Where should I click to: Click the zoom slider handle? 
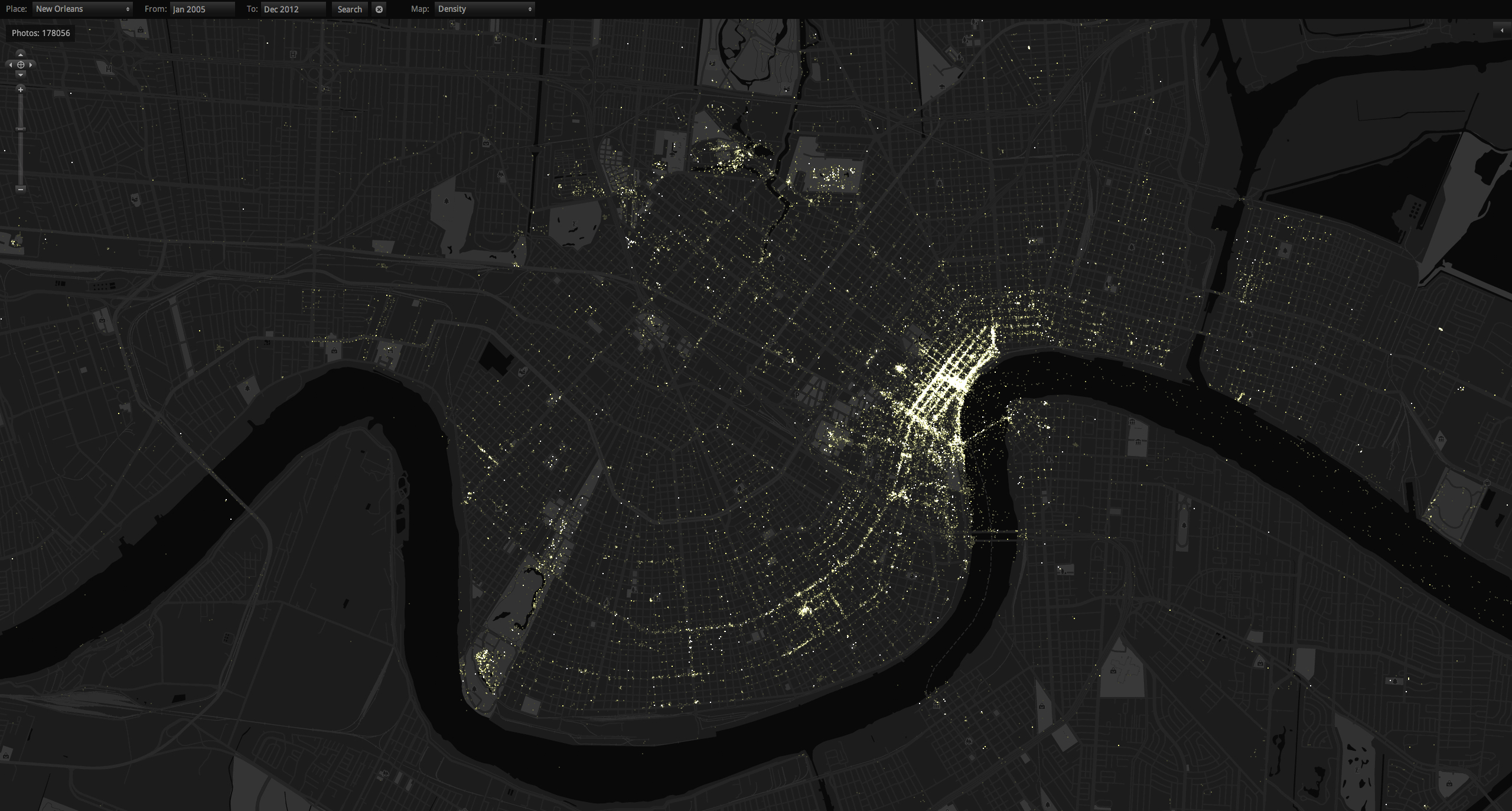click(21, 129)
